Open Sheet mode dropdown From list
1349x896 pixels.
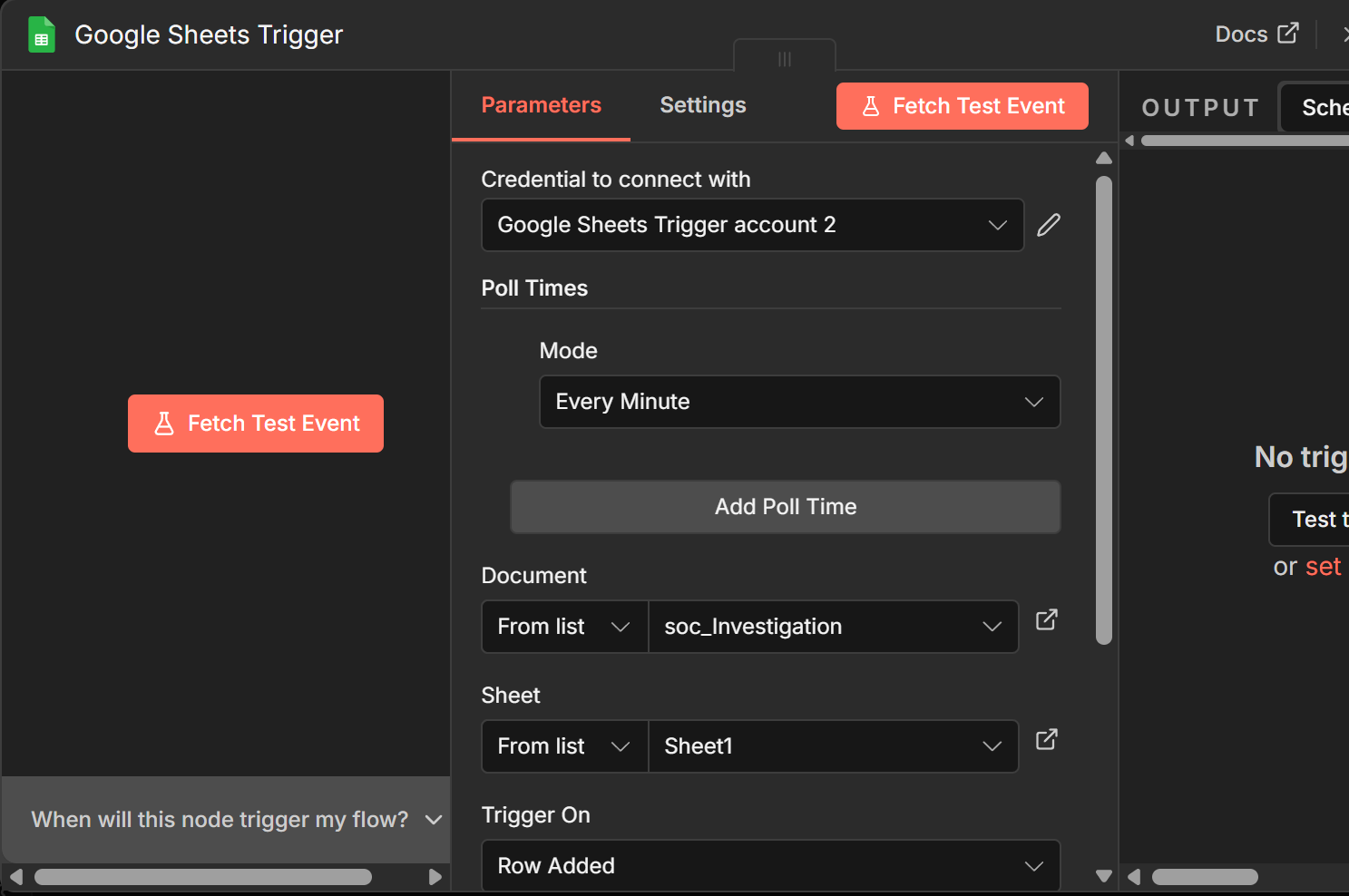pos(564,746)
